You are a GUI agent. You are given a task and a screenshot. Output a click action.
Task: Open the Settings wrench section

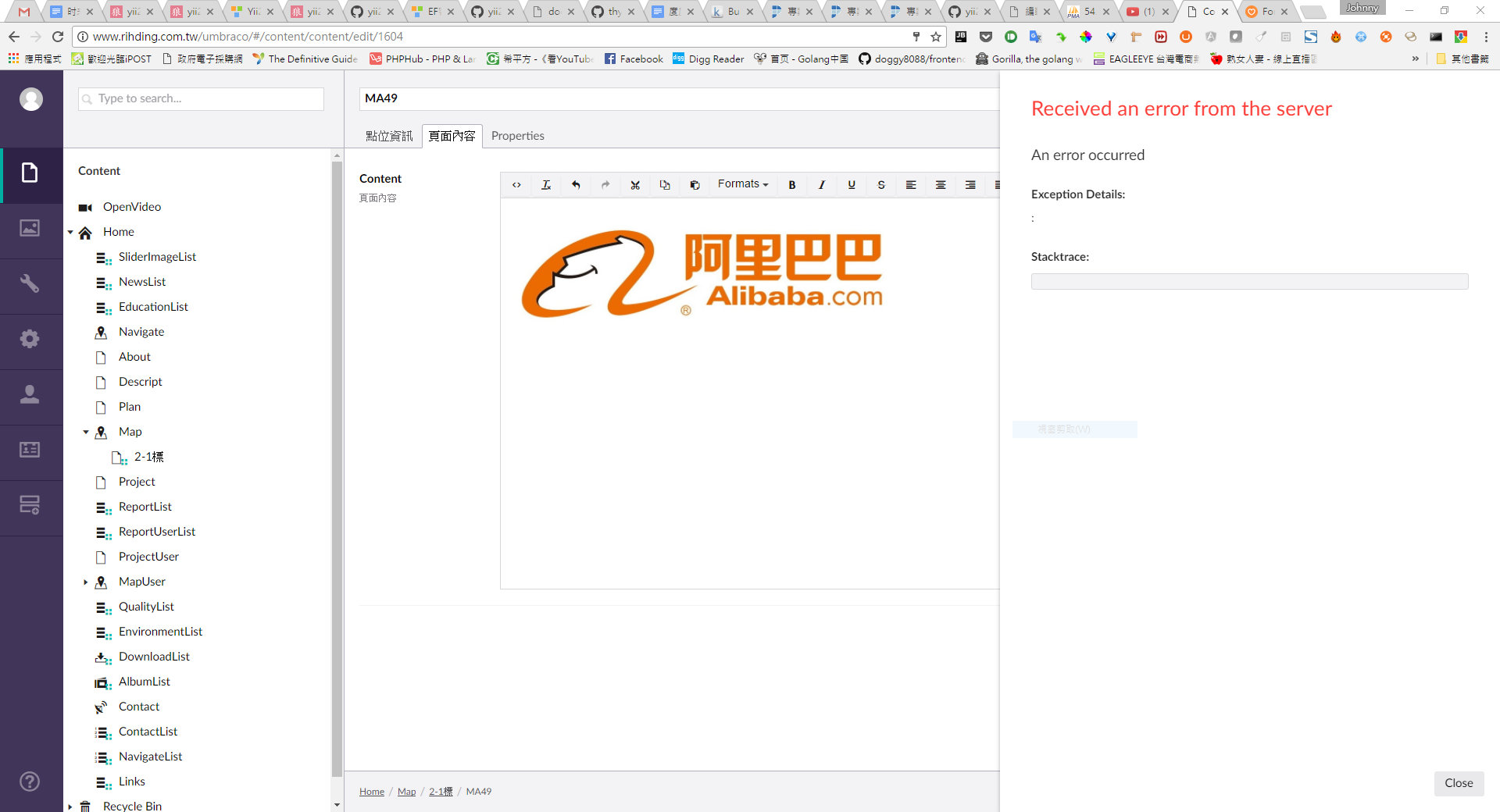click(x=30, y=283)
